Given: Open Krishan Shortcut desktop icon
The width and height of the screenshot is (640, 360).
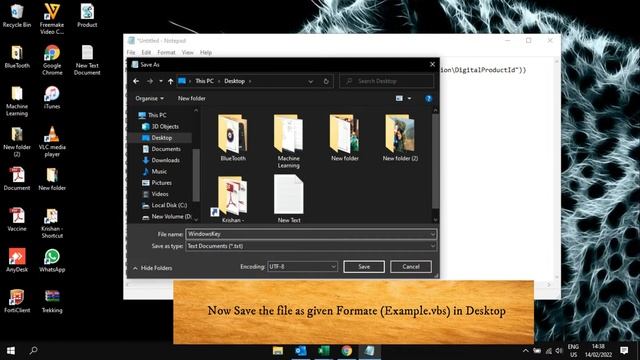Looking at the screenshot, I should click(x=52, y=223).
